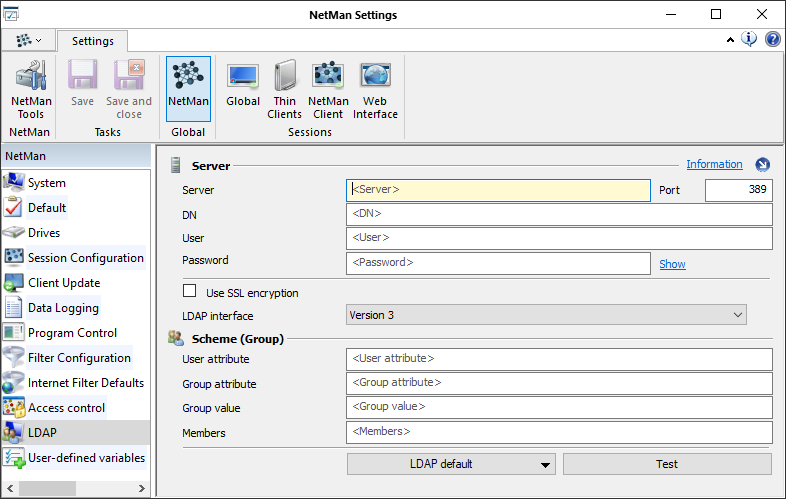Image resolution: width=786 pixels, height=499 pixels.
Task: Click into the Server input field
Action: click(498, 190)
